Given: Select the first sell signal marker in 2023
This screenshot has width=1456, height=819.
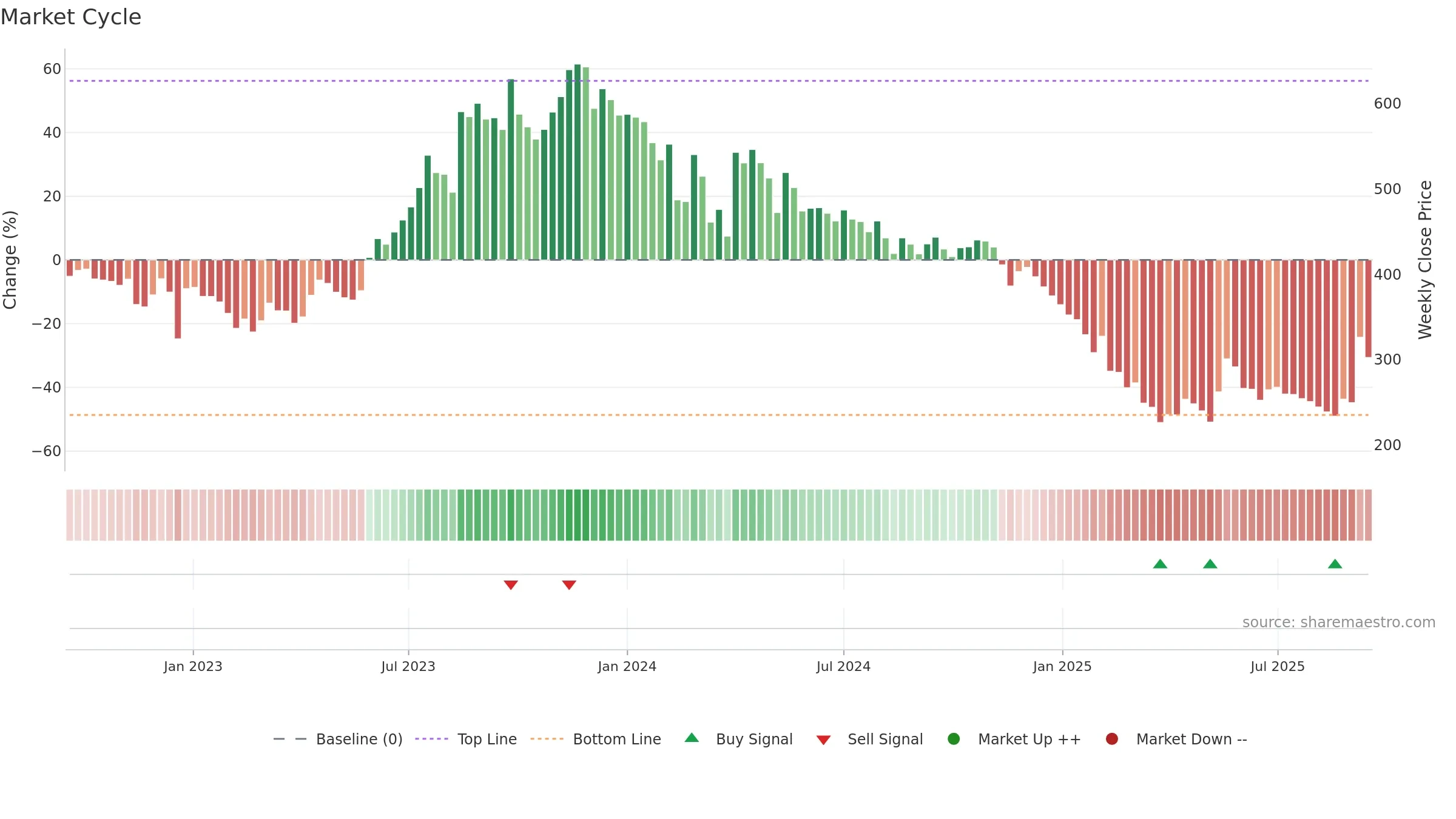Looking at the screenshot, I should 511,585.
